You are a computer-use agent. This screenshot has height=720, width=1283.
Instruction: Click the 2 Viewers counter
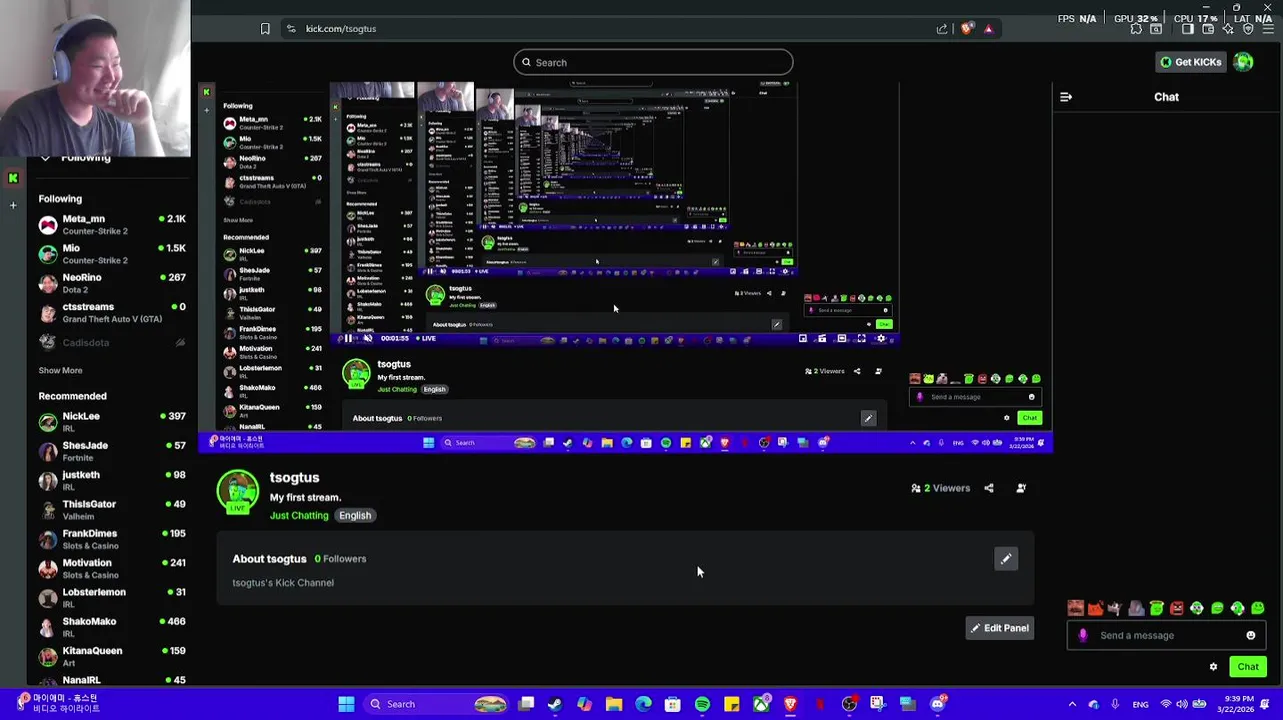(940, 488)
